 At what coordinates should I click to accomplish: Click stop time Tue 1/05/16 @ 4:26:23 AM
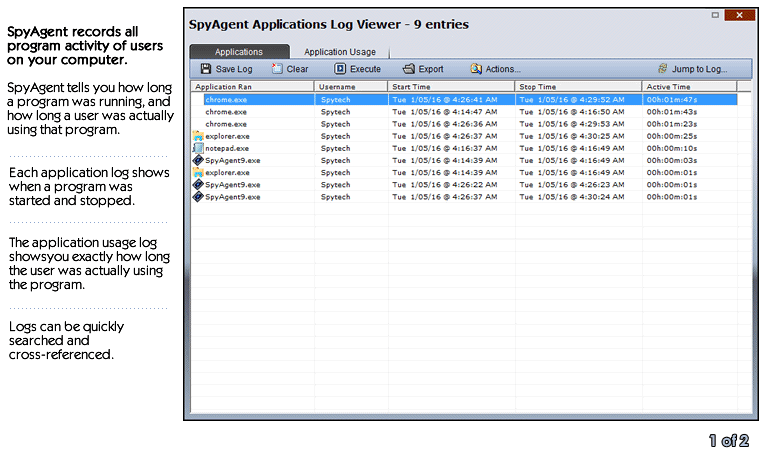pyautogui.click(x=572, y=185)
